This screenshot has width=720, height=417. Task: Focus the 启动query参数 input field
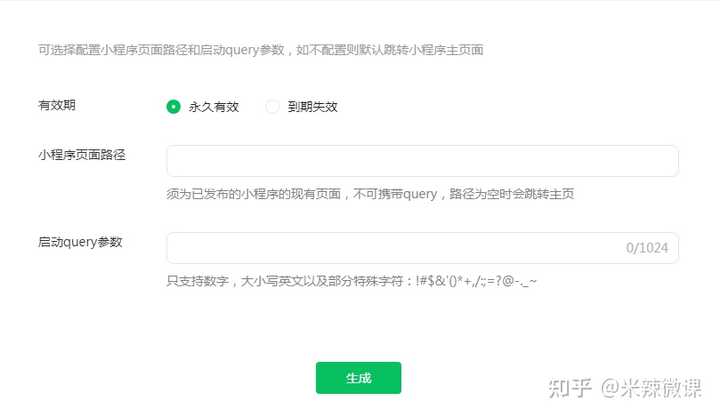(422, 248)
